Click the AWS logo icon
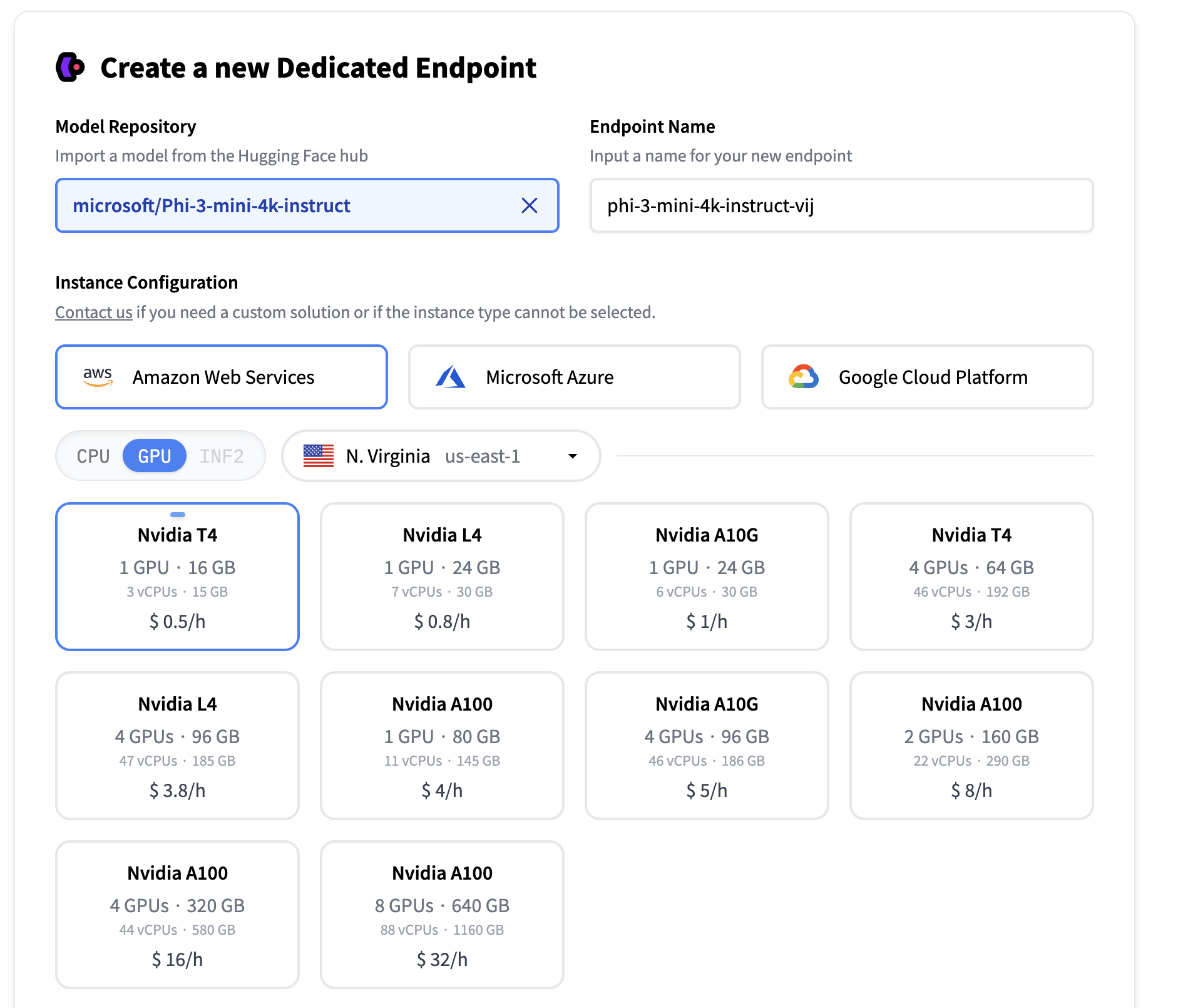The height and width of the screenshot is (1008, 1193). (97, 376)
